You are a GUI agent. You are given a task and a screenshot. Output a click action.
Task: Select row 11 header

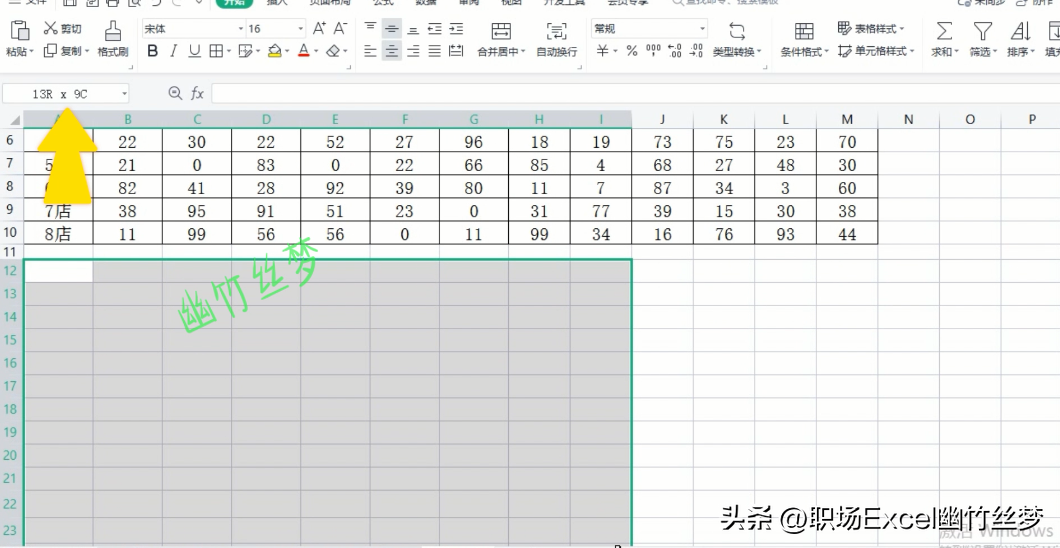11,251
